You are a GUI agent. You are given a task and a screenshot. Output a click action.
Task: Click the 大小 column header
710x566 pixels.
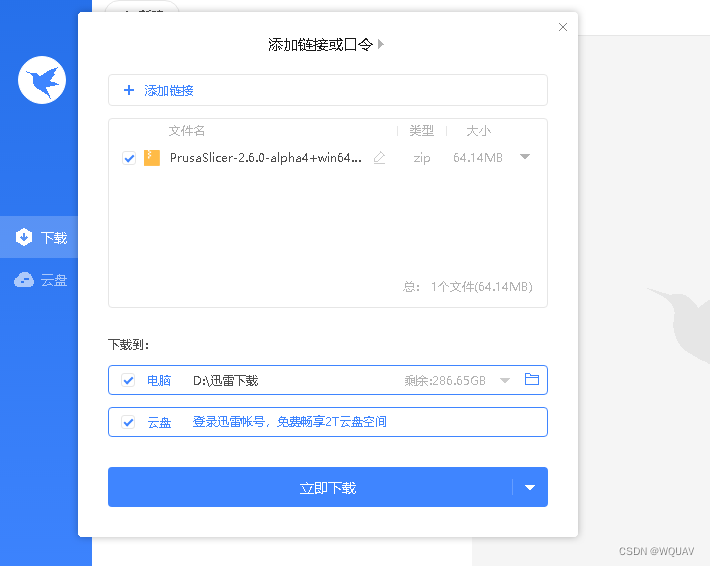tap(479, 131)
